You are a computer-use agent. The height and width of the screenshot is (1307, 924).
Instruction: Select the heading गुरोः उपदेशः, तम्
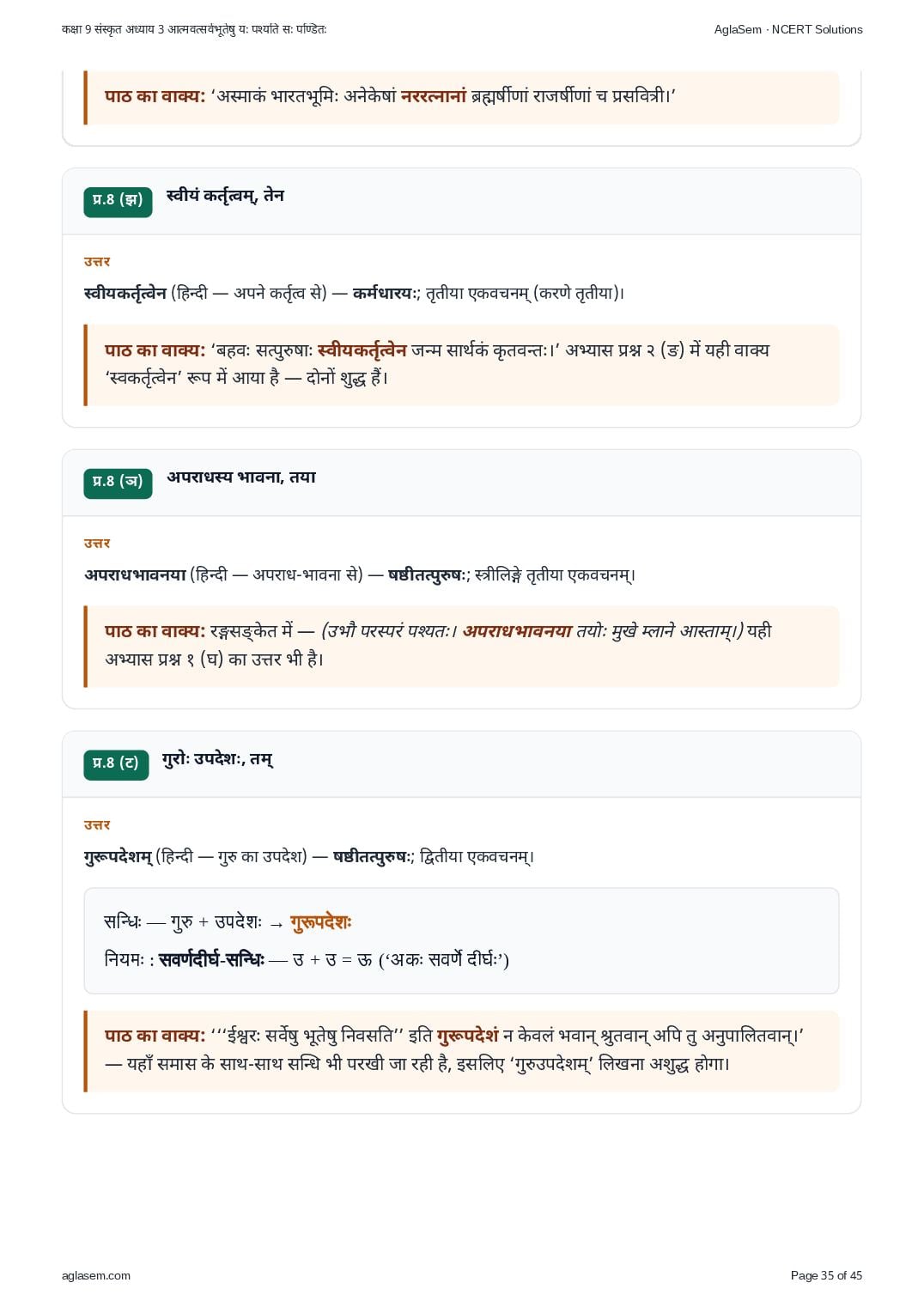coord(218,759)
